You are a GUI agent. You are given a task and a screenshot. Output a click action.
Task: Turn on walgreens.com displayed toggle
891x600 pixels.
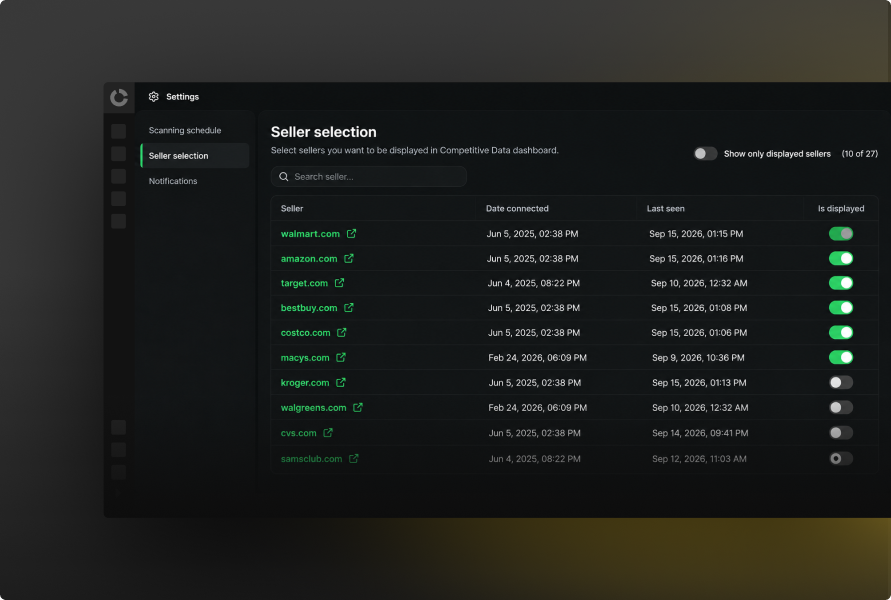point(841,407)
